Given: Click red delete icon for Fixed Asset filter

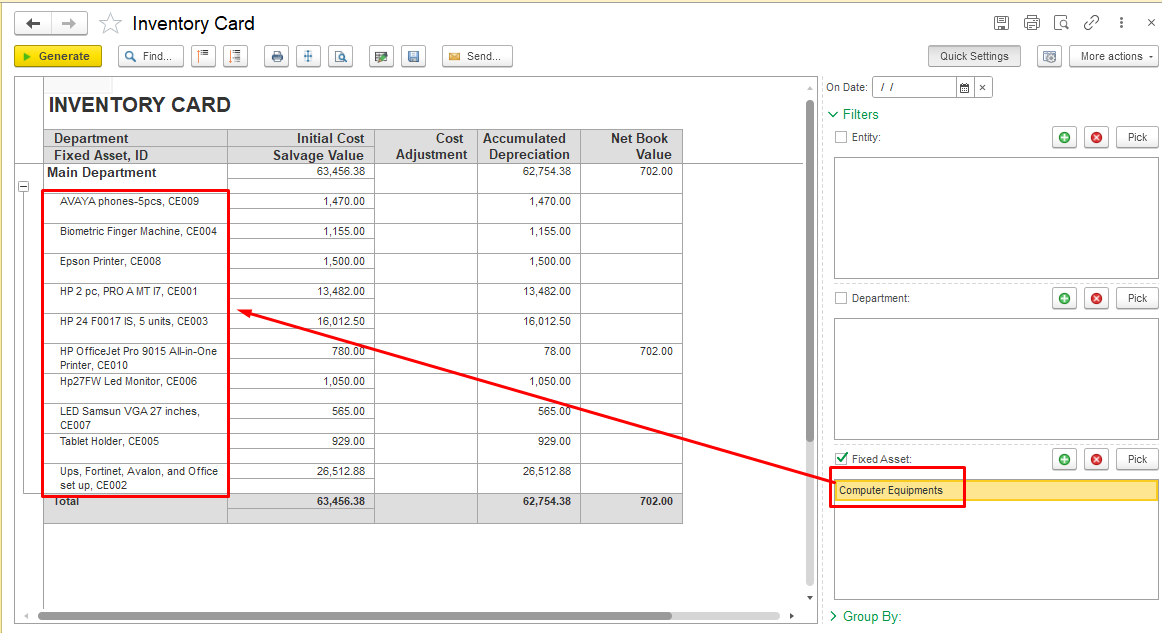Looking at the screenshot, I should (x=1097, y=459).
